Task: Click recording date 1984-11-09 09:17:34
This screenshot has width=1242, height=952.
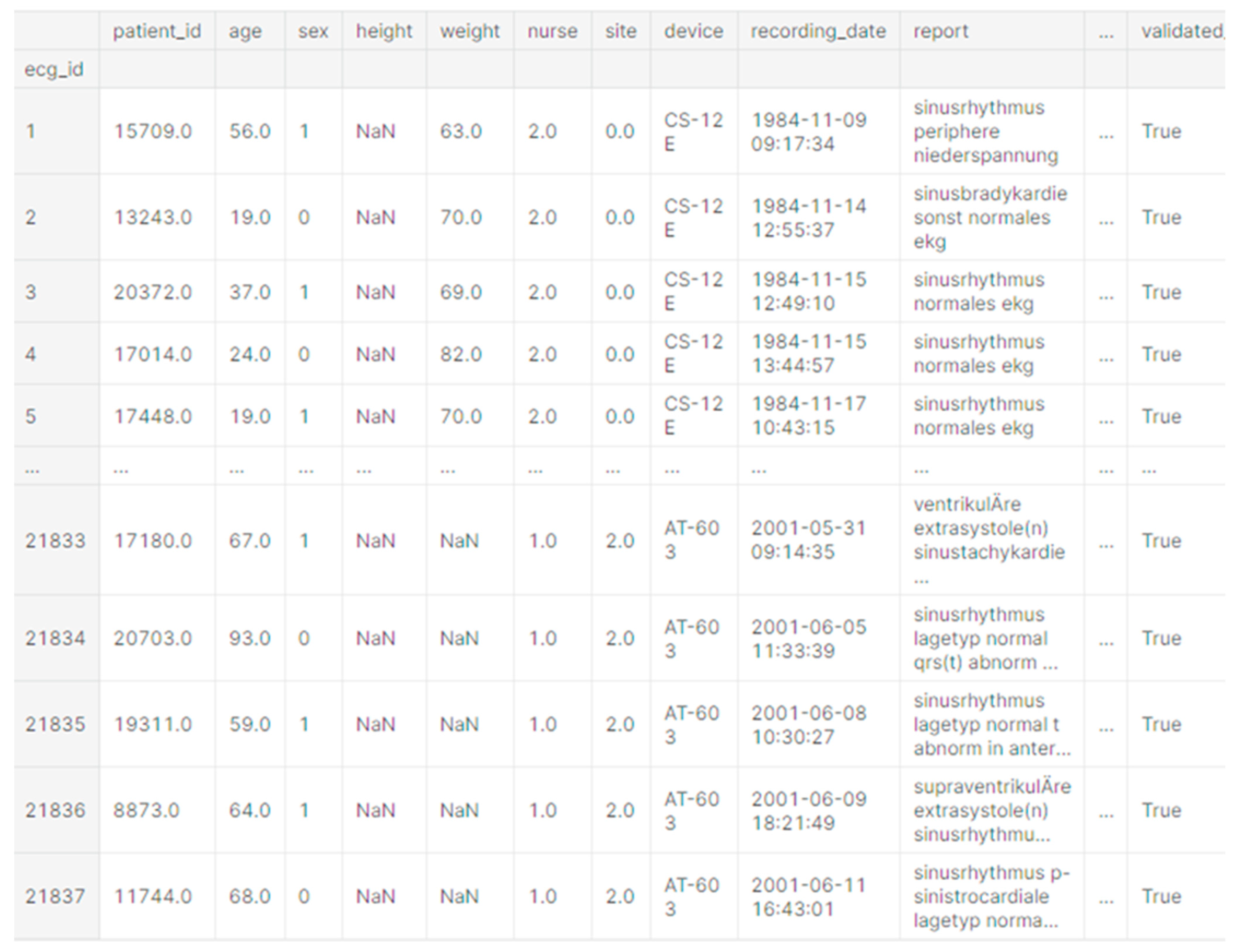Action: click(809, 132)
